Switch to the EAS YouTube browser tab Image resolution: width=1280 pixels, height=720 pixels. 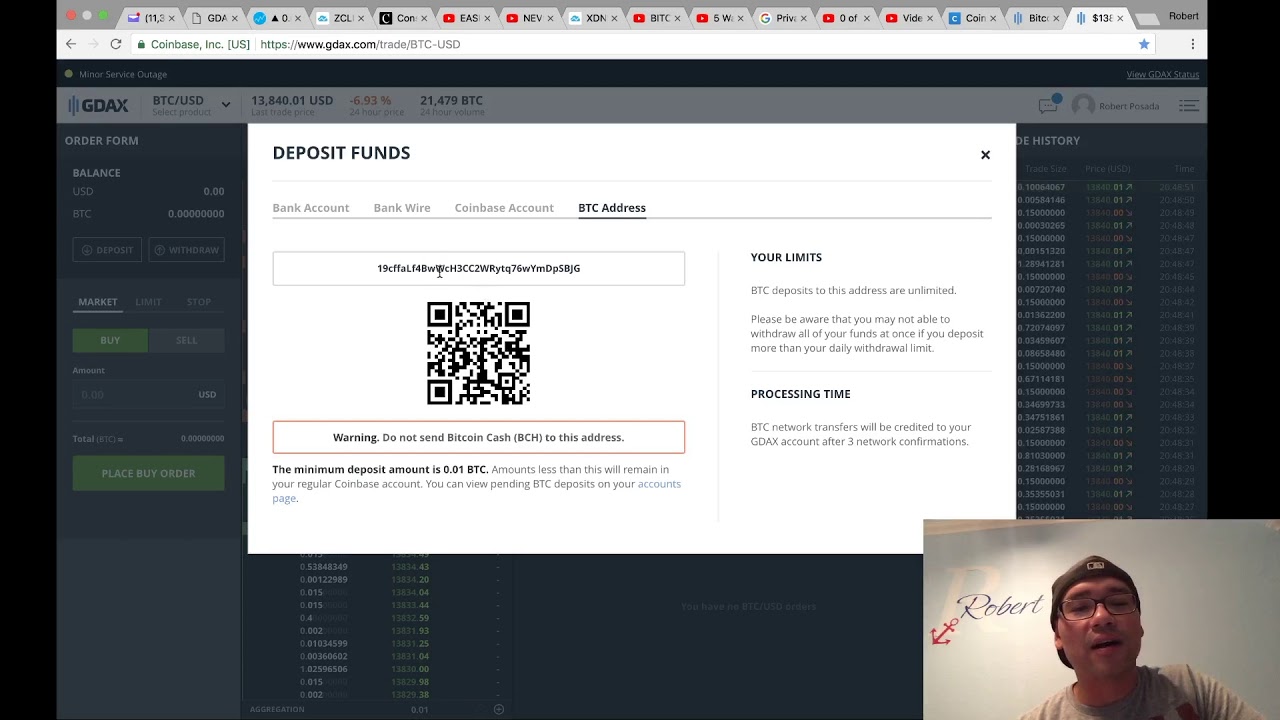468,18
